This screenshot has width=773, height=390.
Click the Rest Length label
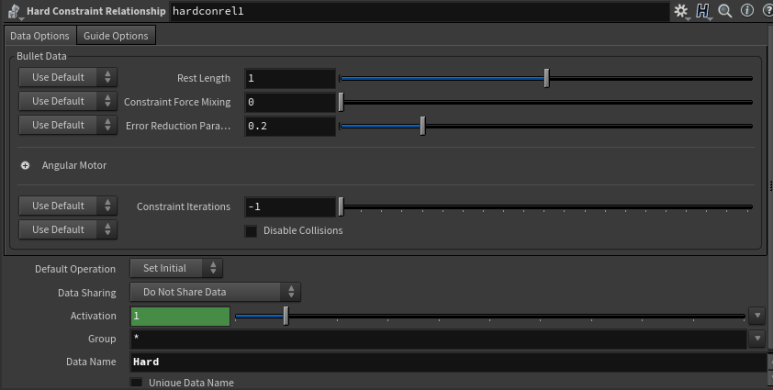click(204, 78)
